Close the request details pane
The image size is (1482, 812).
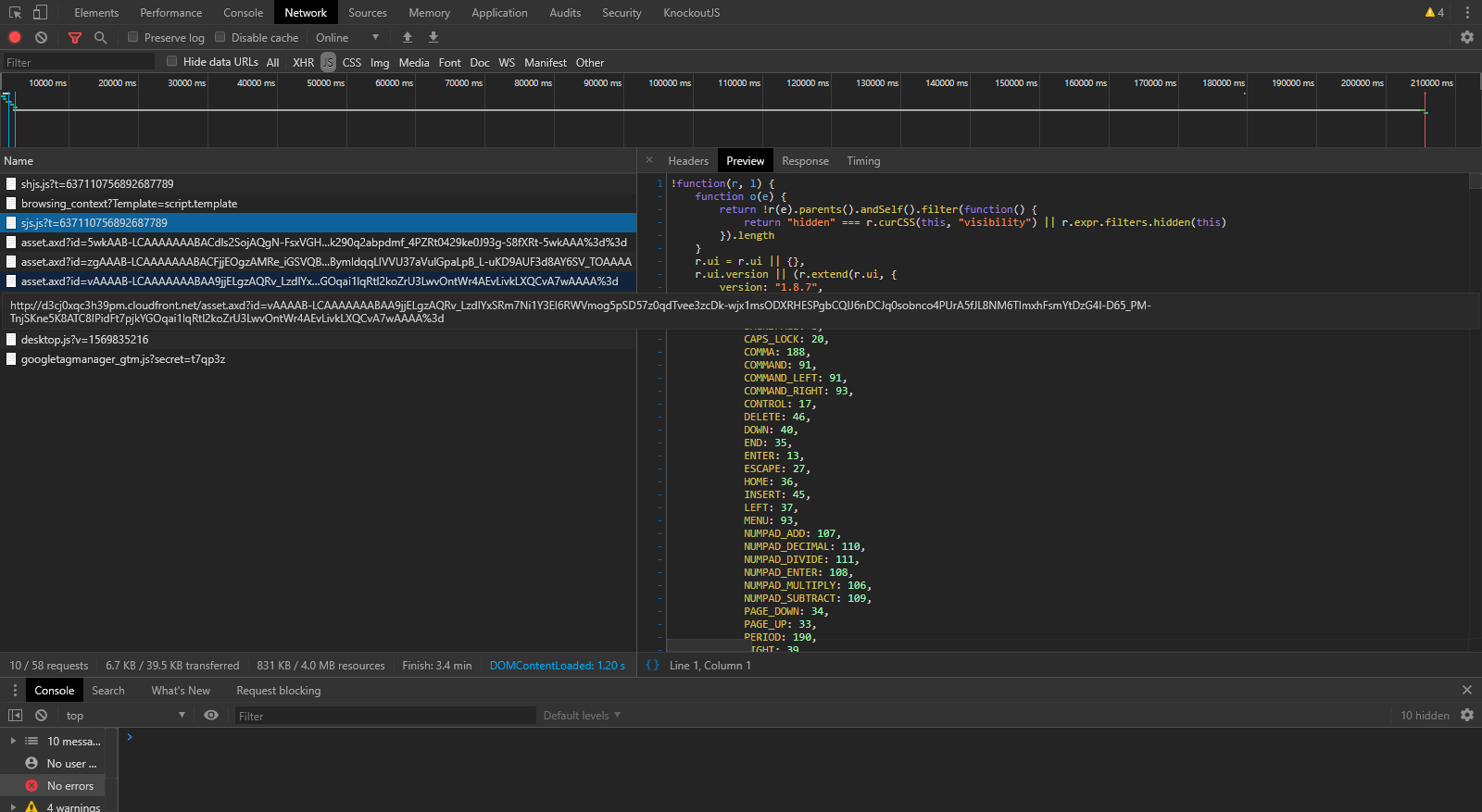(649, 160)
